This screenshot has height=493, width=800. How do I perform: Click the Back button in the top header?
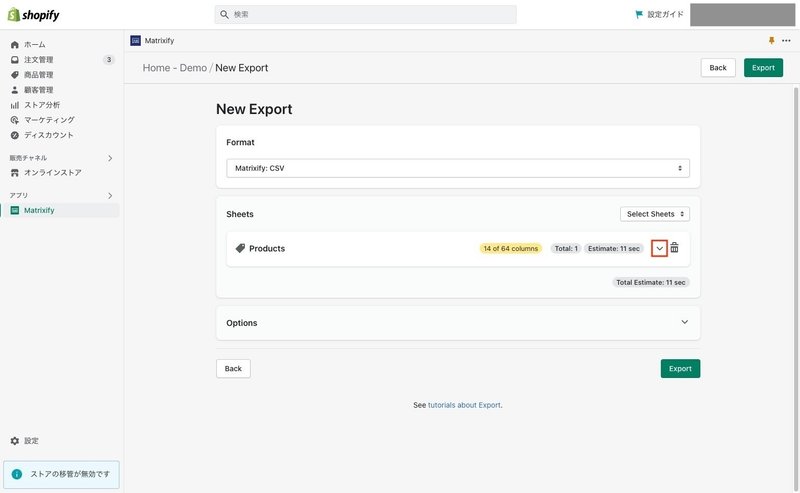718,67
